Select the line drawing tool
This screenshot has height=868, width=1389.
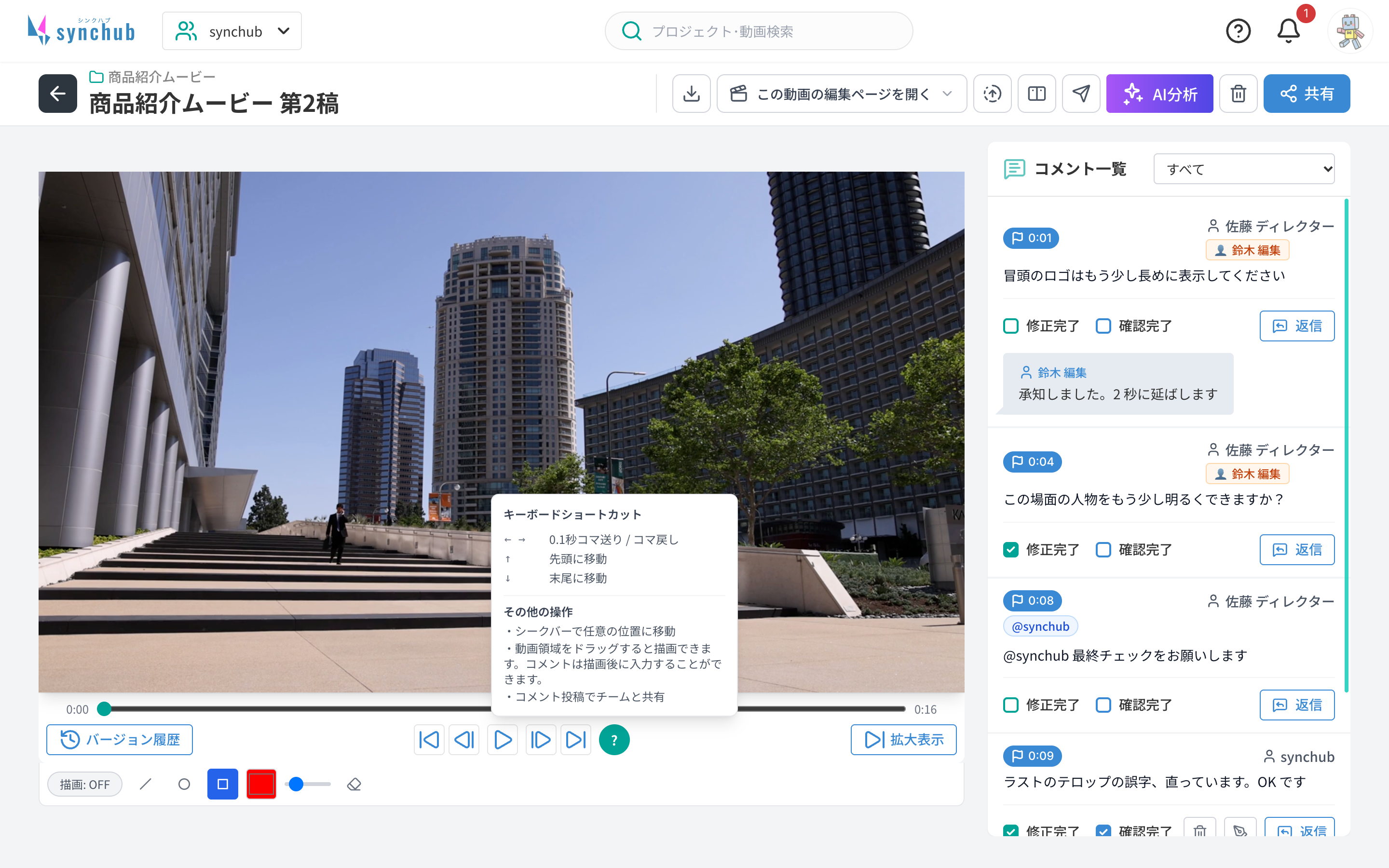tap(146, 784)
